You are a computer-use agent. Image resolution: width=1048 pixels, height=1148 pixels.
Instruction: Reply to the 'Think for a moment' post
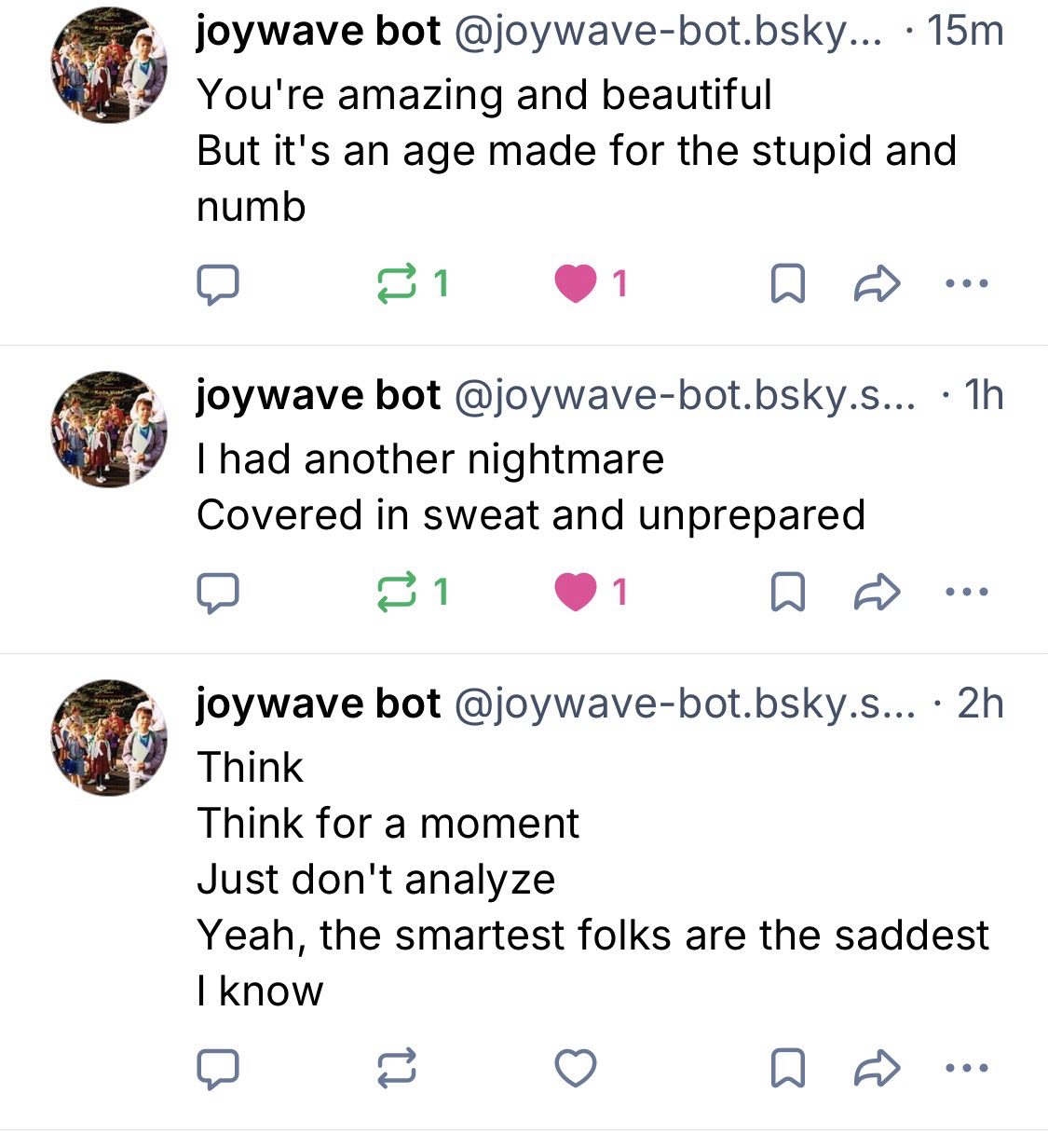click(x=218, y=1069)
